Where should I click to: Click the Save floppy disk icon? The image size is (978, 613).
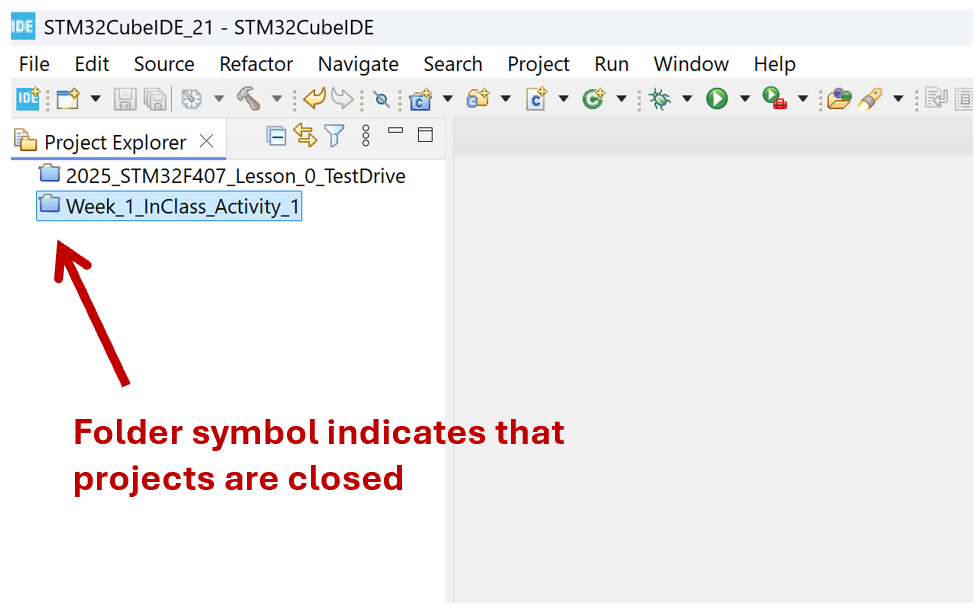coord(125,99)
